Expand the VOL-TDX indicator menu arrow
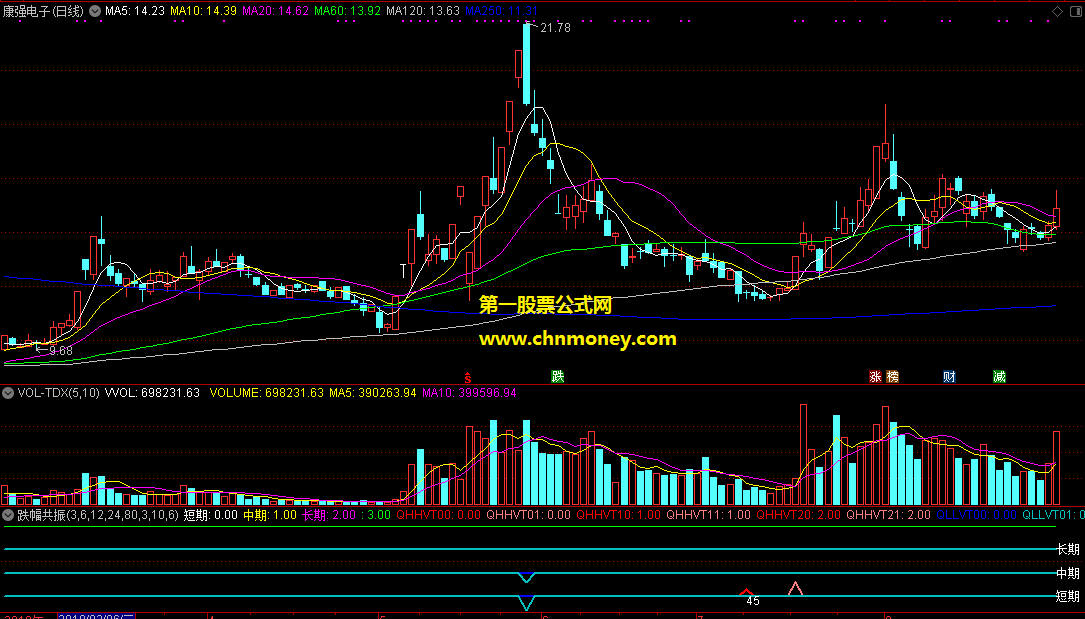The height and width of the screenshot is (619, 1085). click(8, 393)
